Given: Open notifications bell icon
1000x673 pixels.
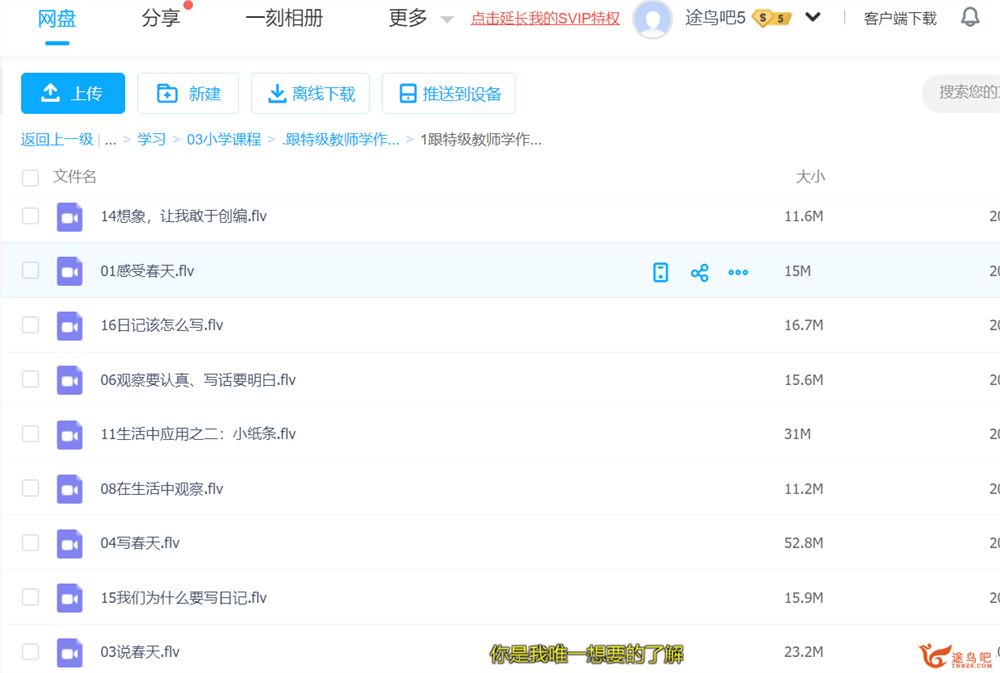Looking at the screenshot, I should pos(970,17).
